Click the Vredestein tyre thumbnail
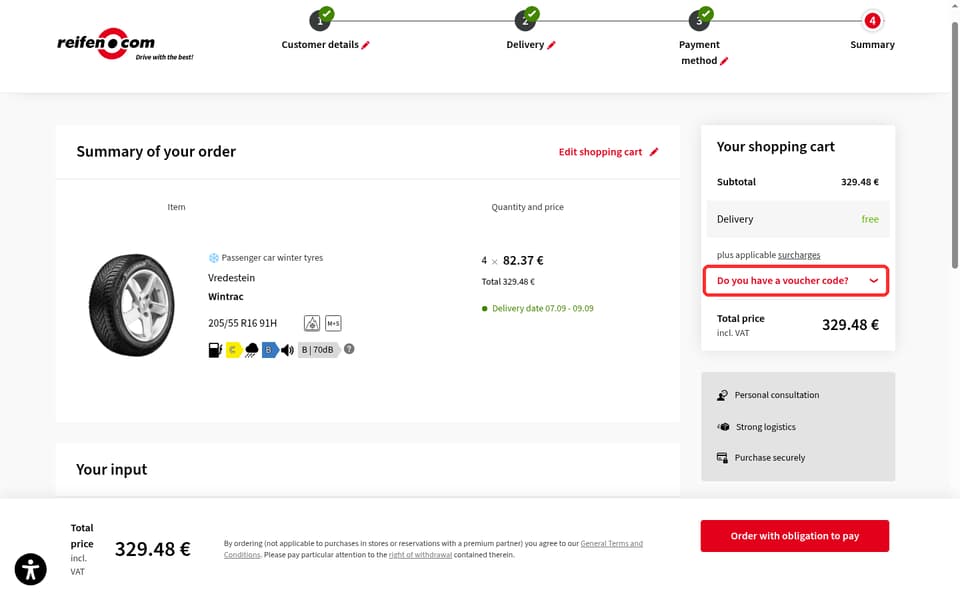The width and height of the screenshot is (960, 600). 132,305
